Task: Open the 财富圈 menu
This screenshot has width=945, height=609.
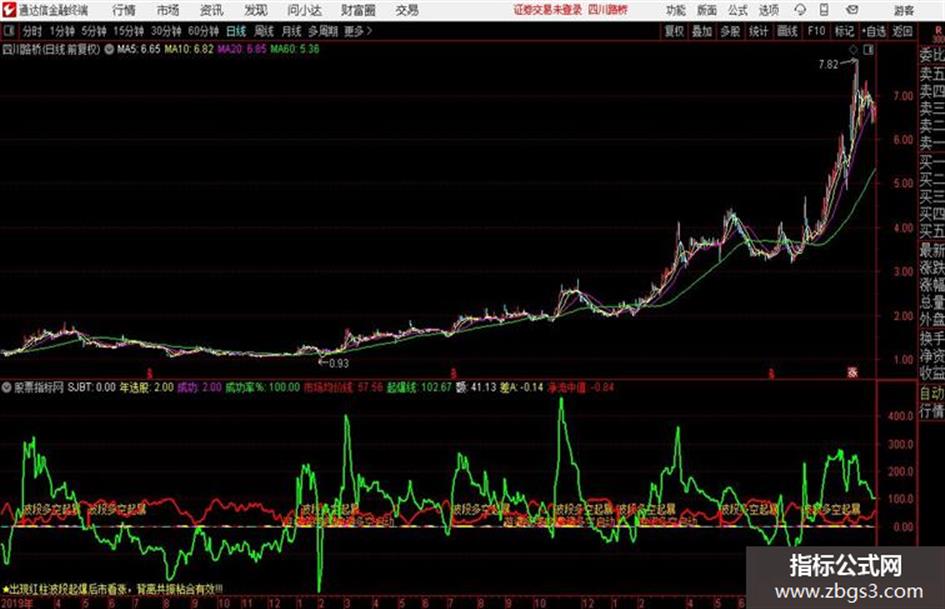Action: tap(358, 10)
